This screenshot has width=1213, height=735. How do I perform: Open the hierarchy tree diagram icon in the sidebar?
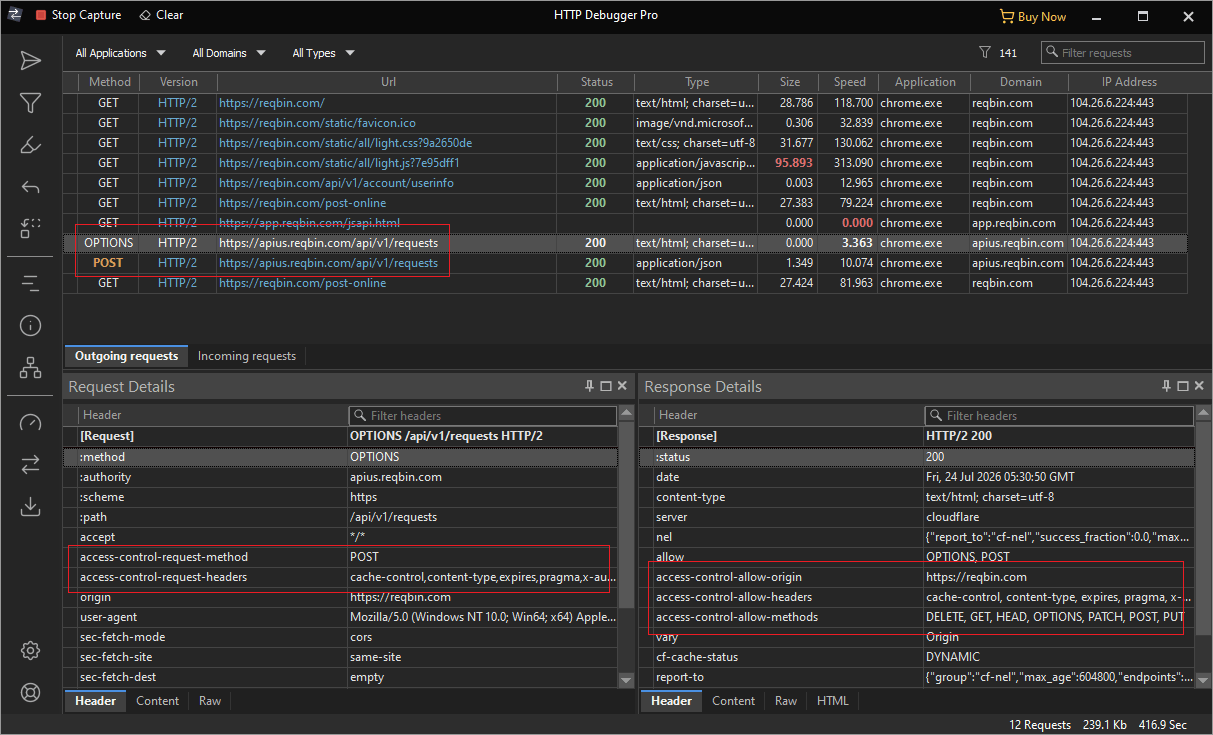click(30, 367)
